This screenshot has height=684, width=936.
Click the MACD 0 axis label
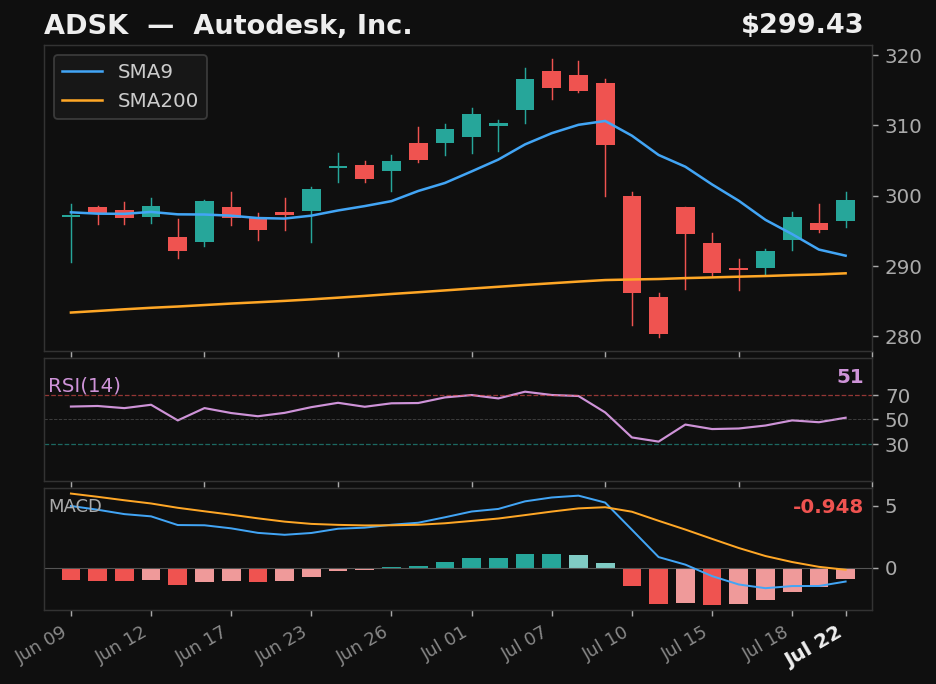(891, 569)
